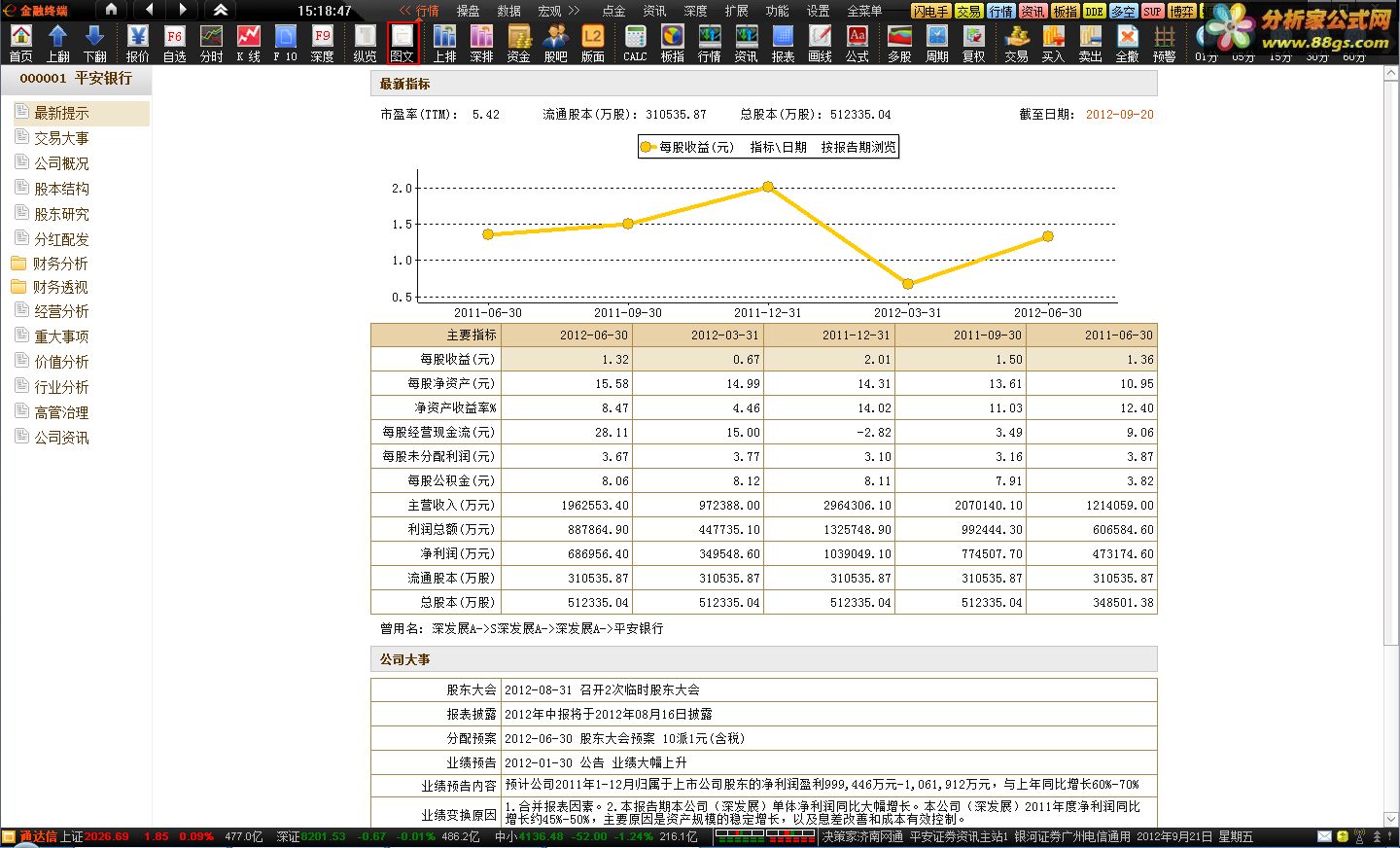Open the 行情 menu in the top bar
Screen dimensions: 1400x848
pos(427,11)
